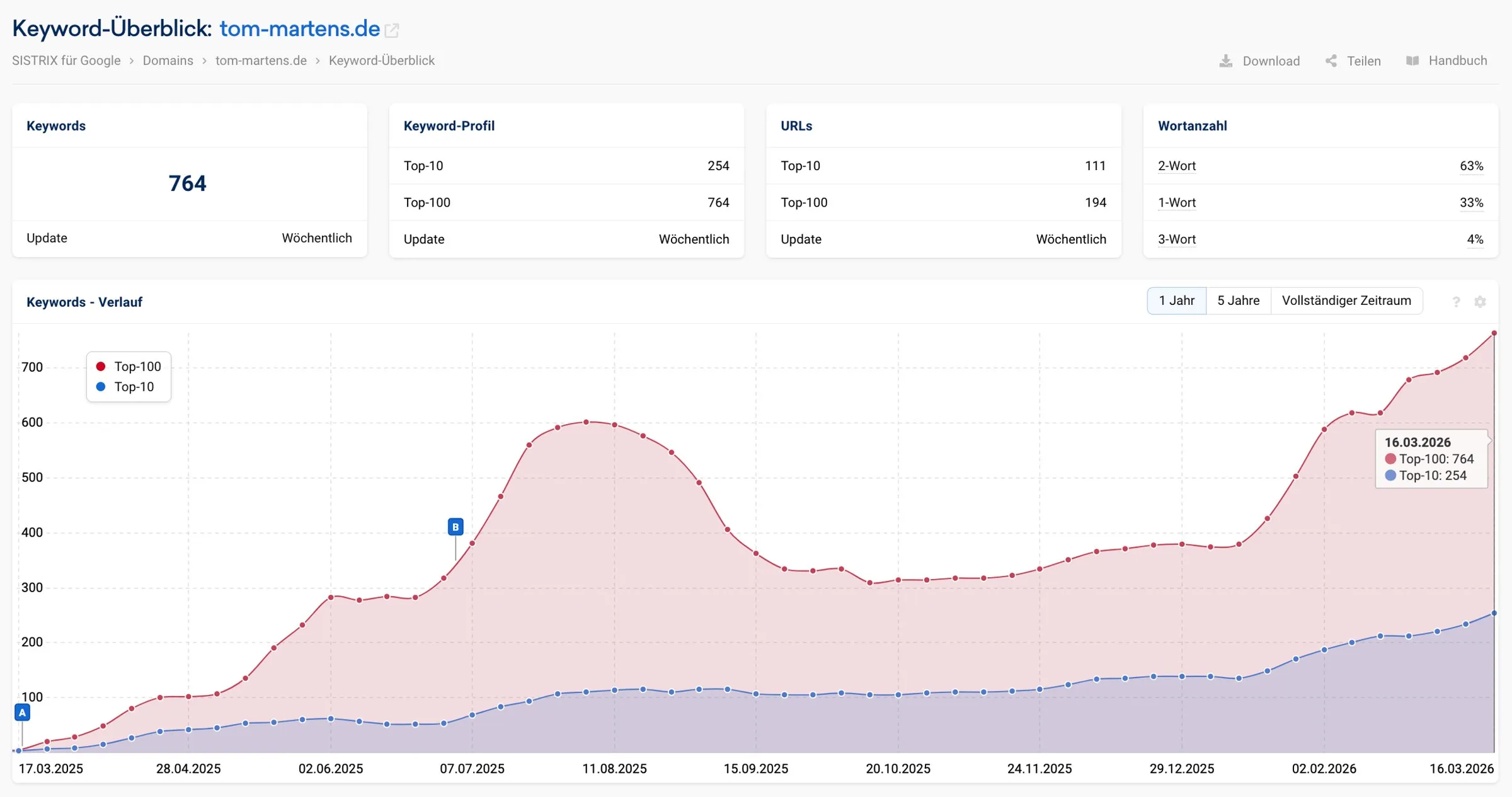Select the 1 Jahr time range
Screen dimensions: 1512x797
(x=1176, y=301)
